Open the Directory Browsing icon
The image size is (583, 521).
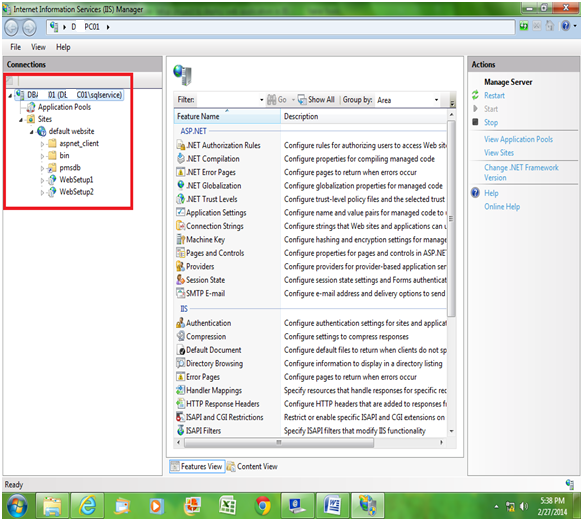click(181, 363)
